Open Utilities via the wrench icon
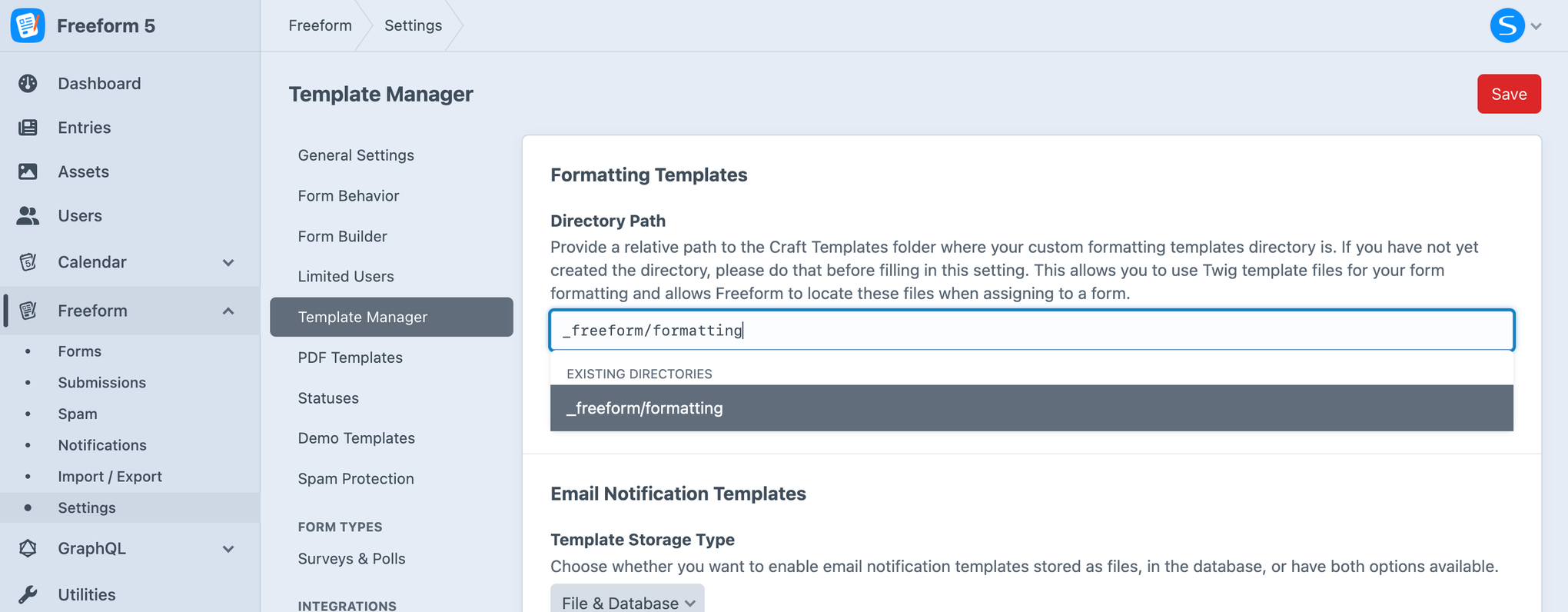The height and width of the screenshot is (612, 1568). pyautogui.click(x=28, y=594)
